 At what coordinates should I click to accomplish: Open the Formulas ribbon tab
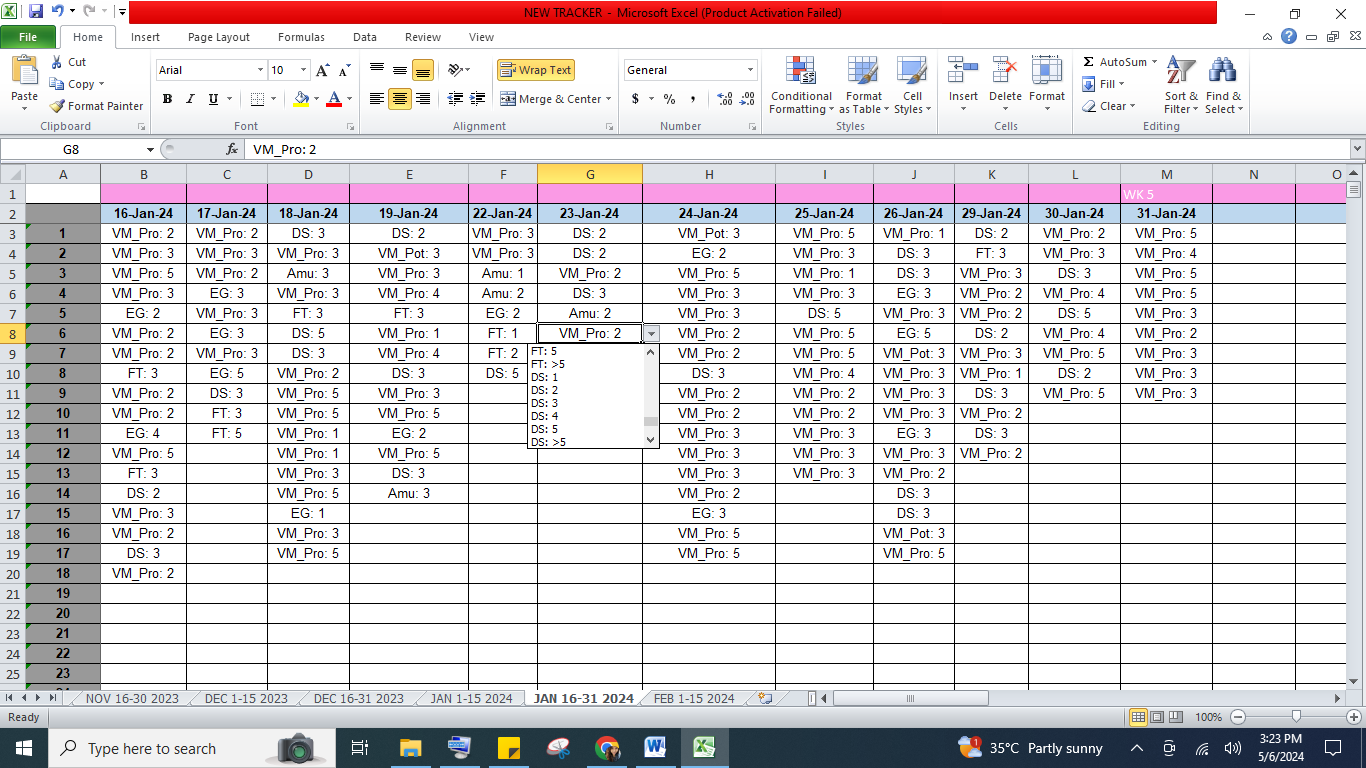click(301, 37)
